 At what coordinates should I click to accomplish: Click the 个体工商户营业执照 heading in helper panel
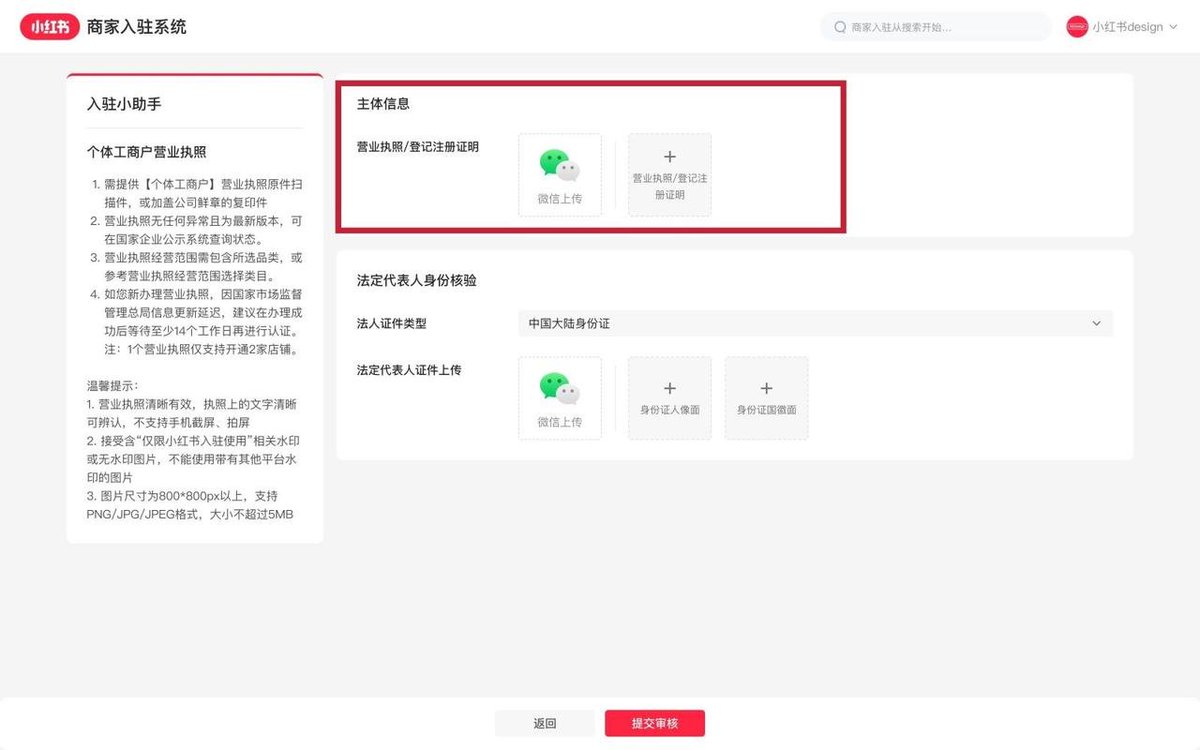click(147, 152)
